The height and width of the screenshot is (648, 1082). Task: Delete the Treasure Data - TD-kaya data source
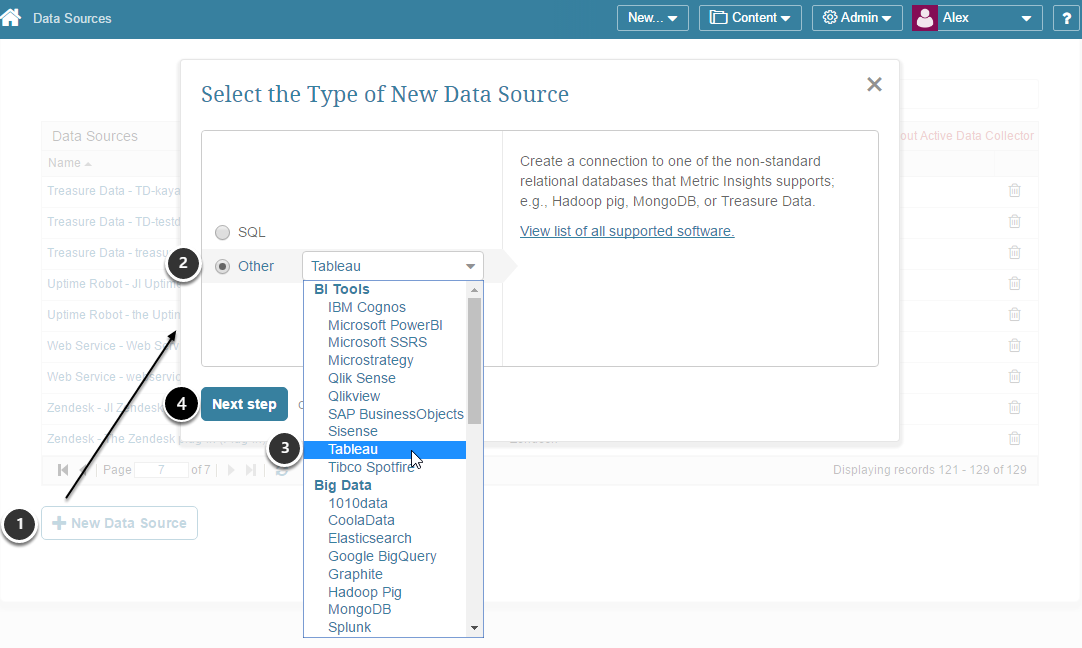[1015, 190]
